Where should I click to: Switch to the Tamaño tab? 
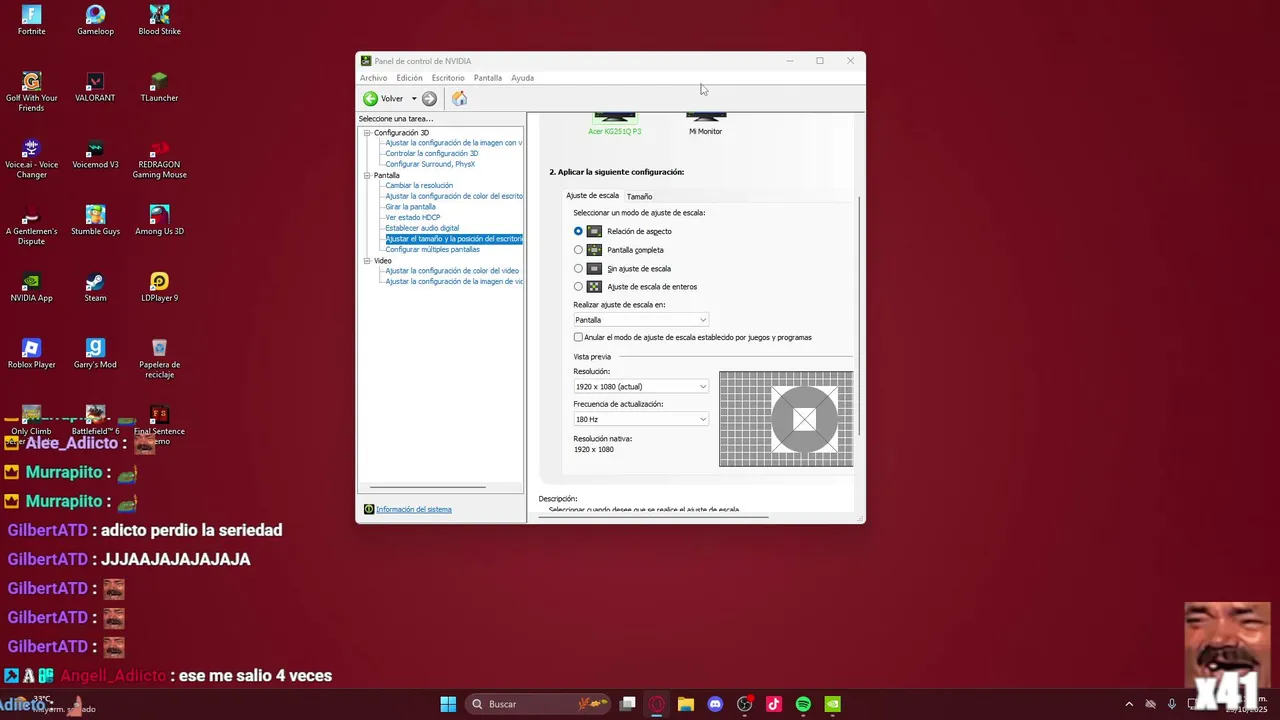pos(639,196)
